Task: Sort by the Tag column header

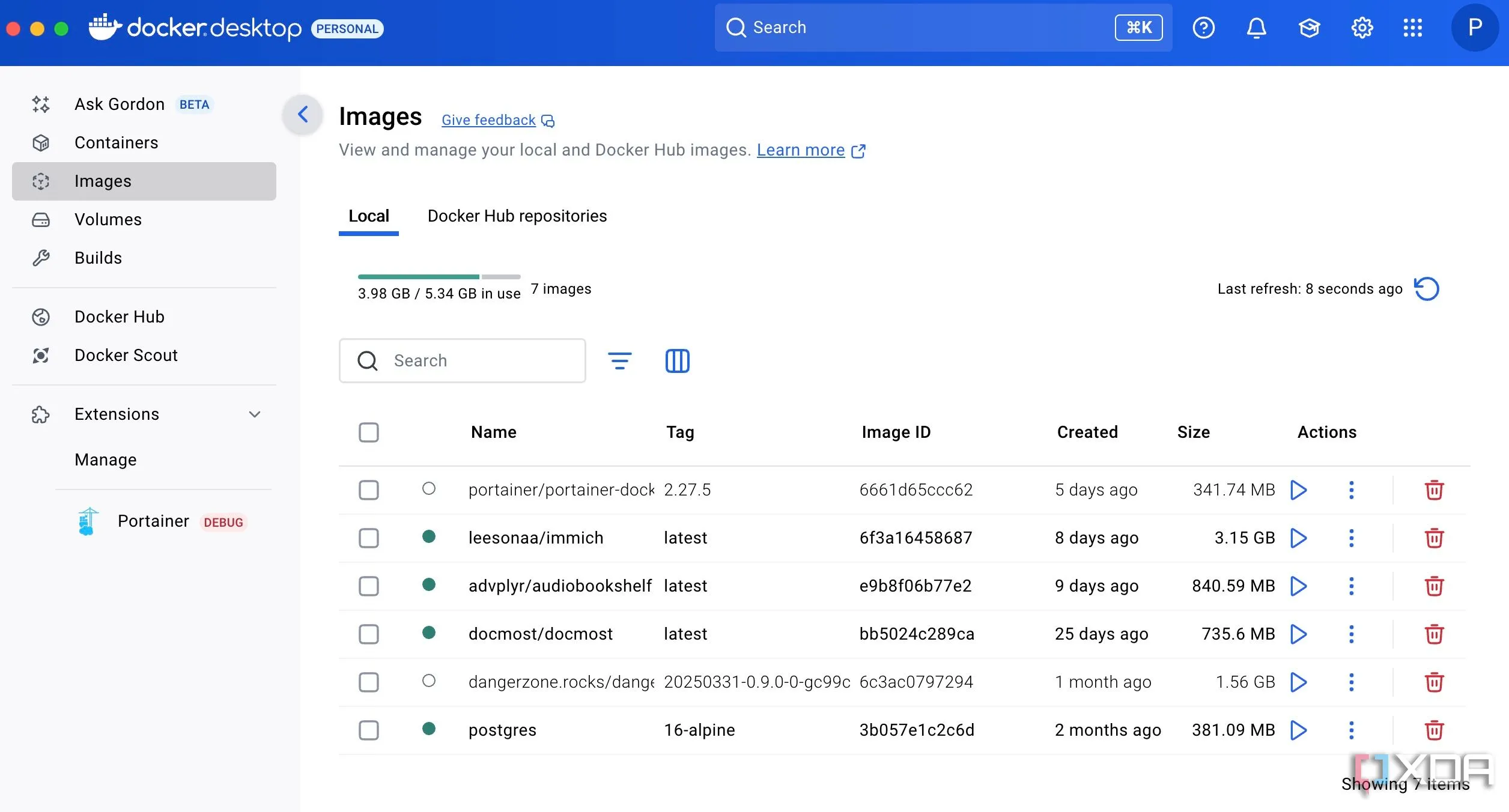Action: pyautogui.click(x=680, y=432)
